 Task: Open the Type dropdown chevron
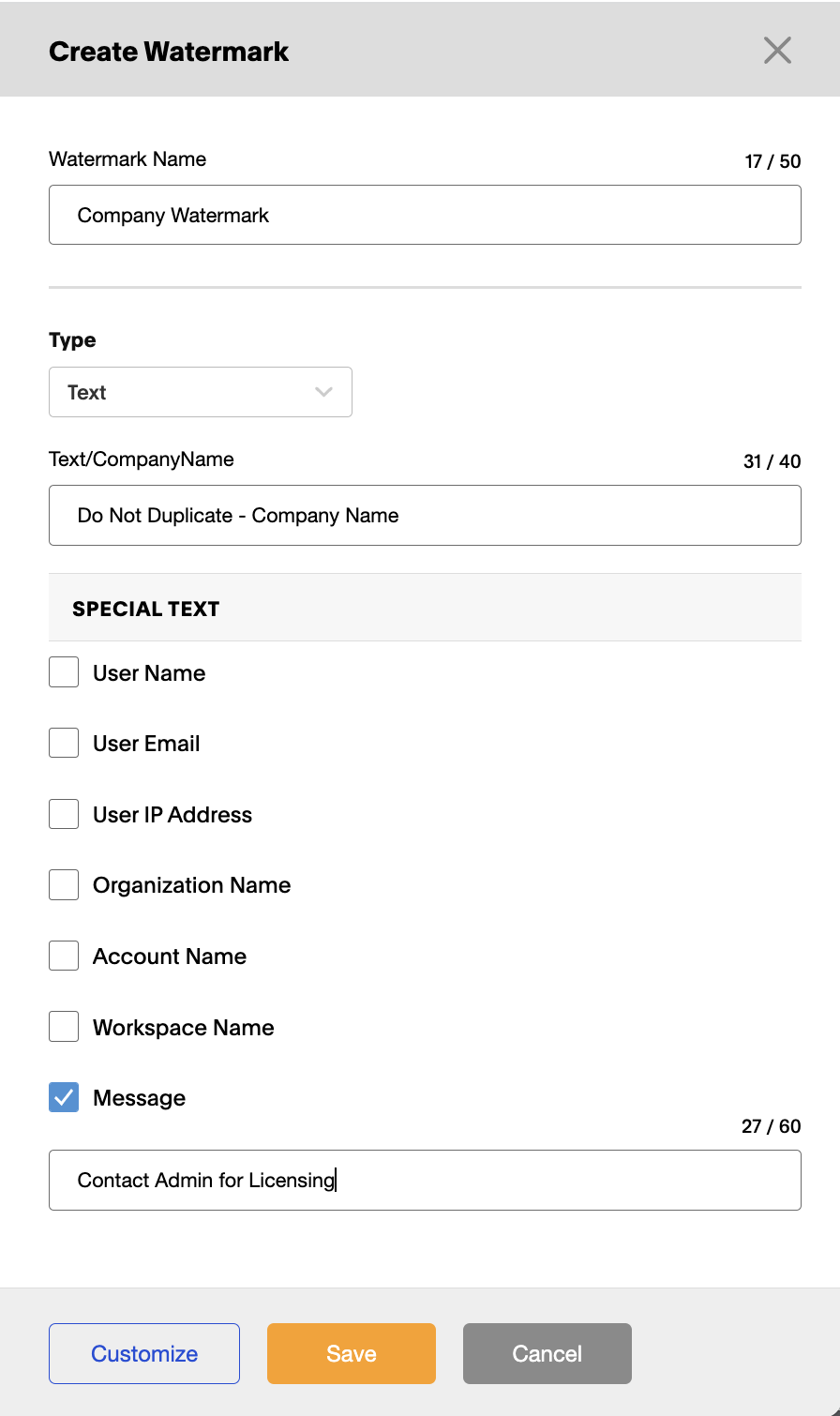(x=324, y=392)
